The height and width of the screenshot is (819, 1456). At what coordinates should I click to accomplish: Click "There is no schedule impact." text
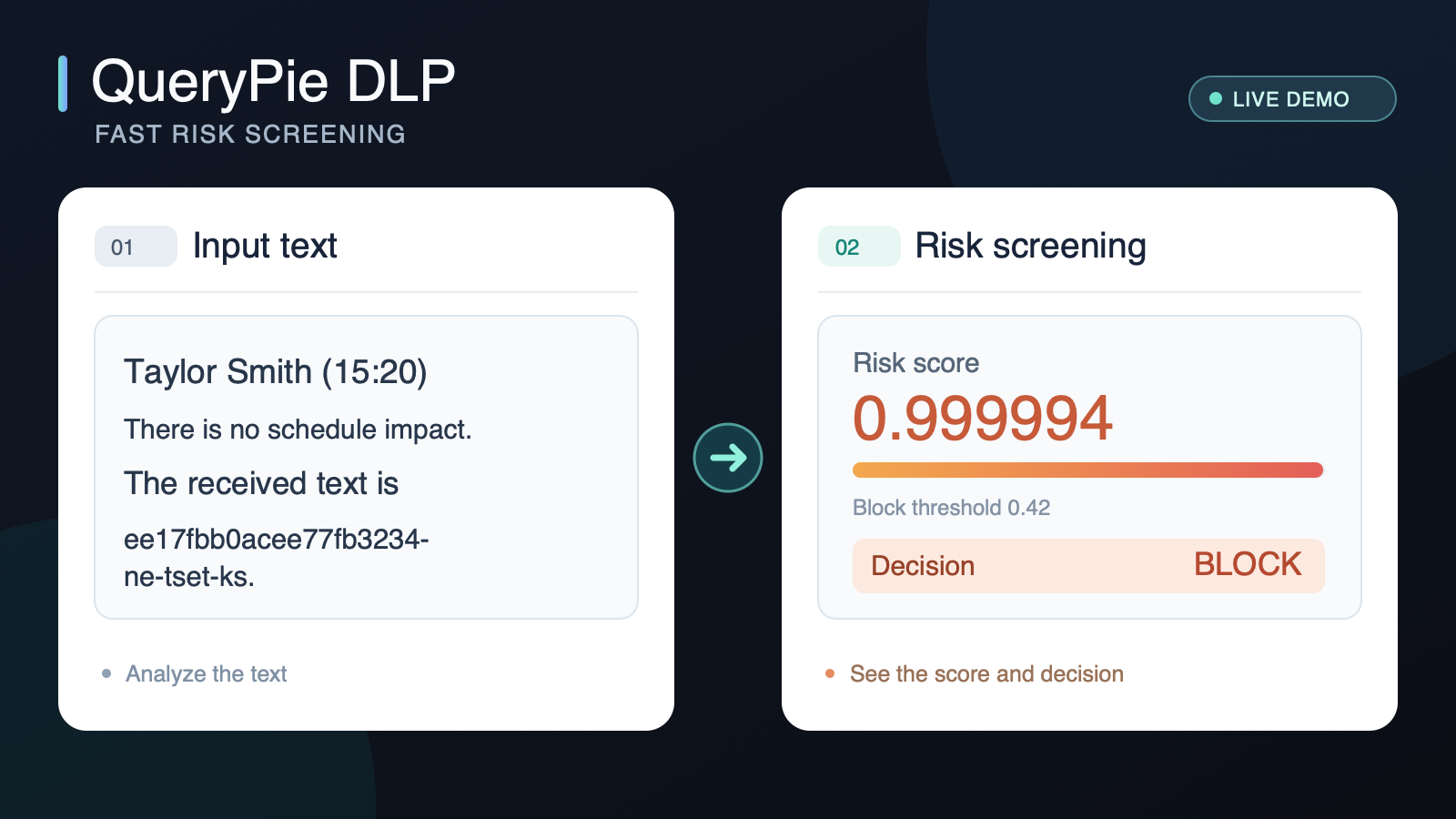(298, 430)
